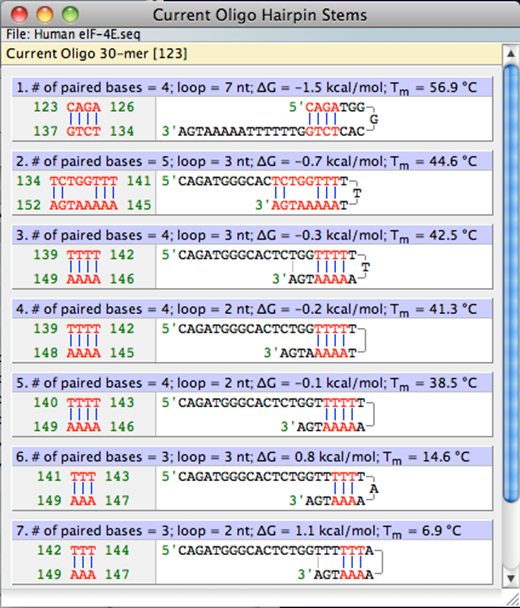Image resolution: width=520 pixels, height=608 pixels.
Task: Click the 3'AGTAAAA strand in hairpin 6
Action: [327, 501]
